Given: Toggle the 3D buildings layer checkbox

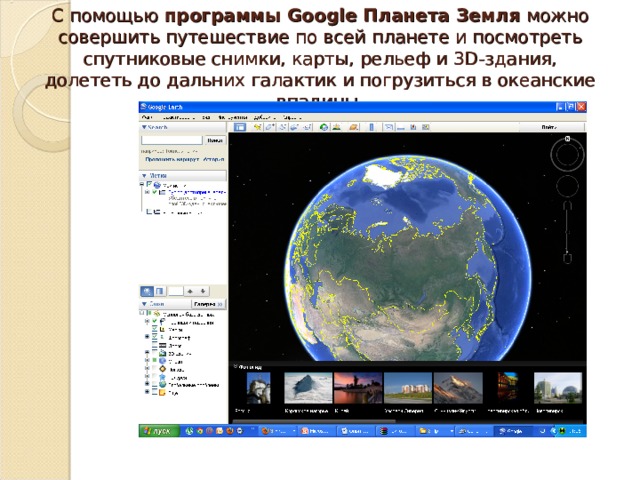Looking at the screenshot, I should 155,353.
